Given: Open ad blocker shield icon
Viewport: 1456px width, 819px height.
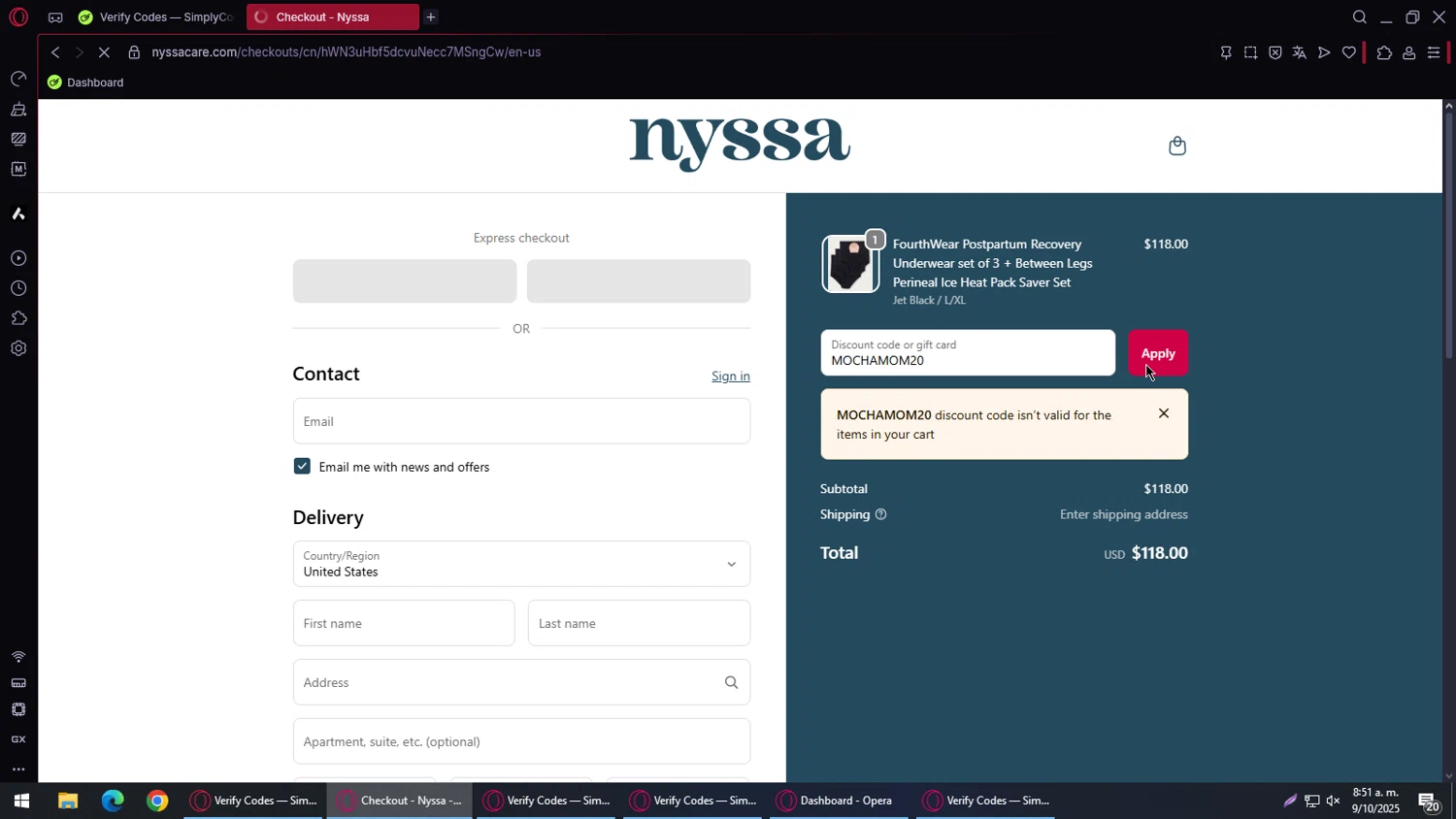Looking at the screenshot, I should point(1275,52).
